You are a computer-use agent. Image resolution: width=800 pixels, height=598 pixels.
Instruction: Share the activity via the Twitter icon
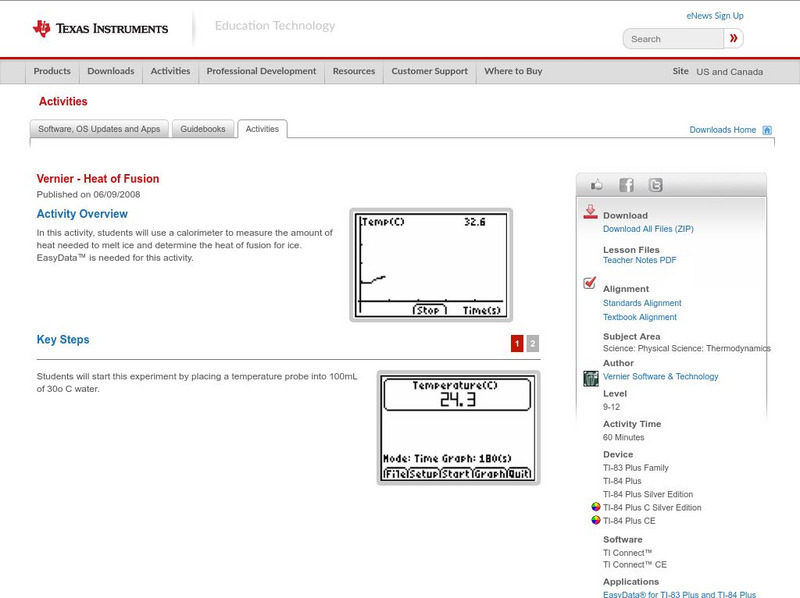pos(654,184)
